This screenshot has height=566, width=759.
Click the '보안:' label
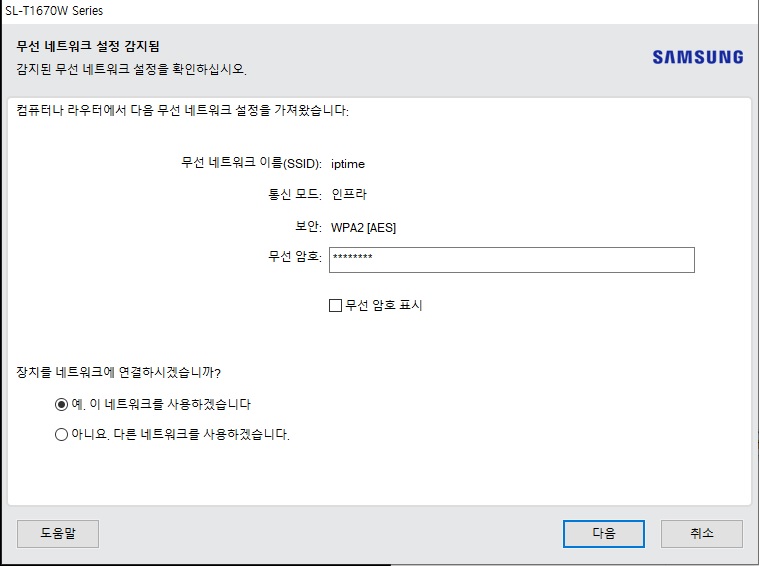pos(308,226)
